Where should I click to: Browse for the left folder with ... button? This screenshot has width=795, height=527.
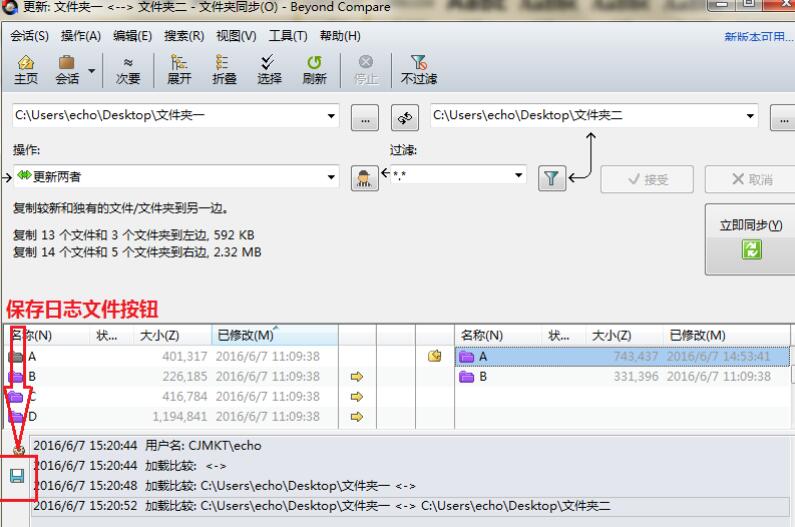pyautogui.click(x=365, y=118)
